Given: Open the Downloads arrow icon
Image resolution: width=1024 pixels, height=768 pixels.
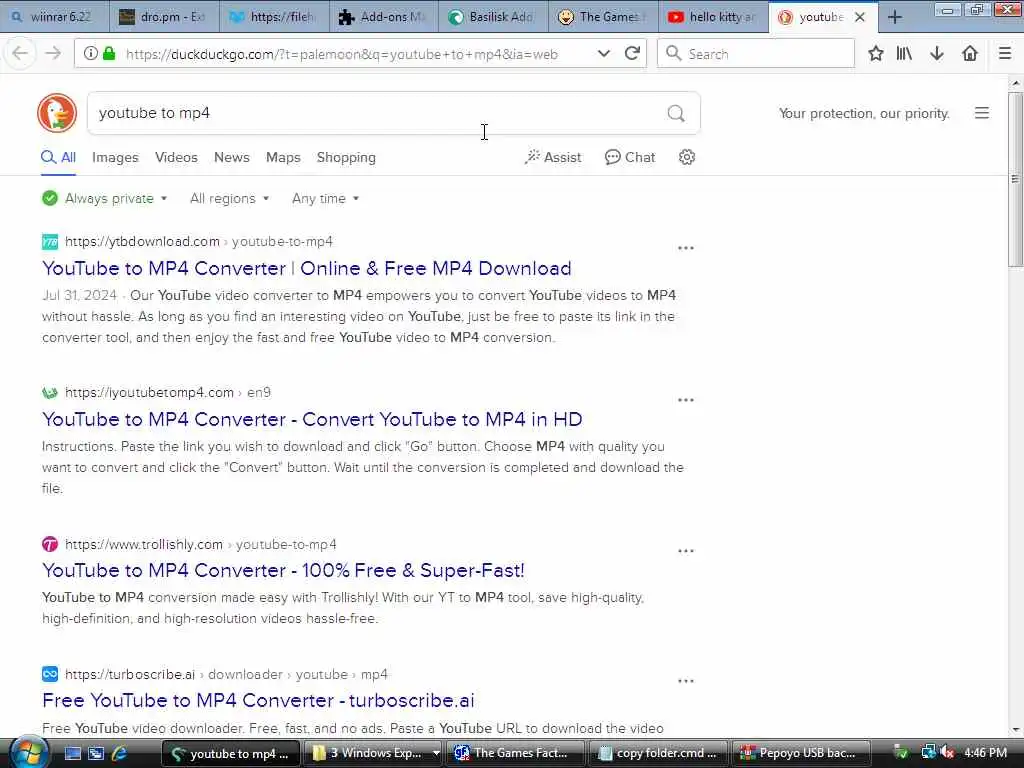Looking at the screenshot, I should pos(936,54).
